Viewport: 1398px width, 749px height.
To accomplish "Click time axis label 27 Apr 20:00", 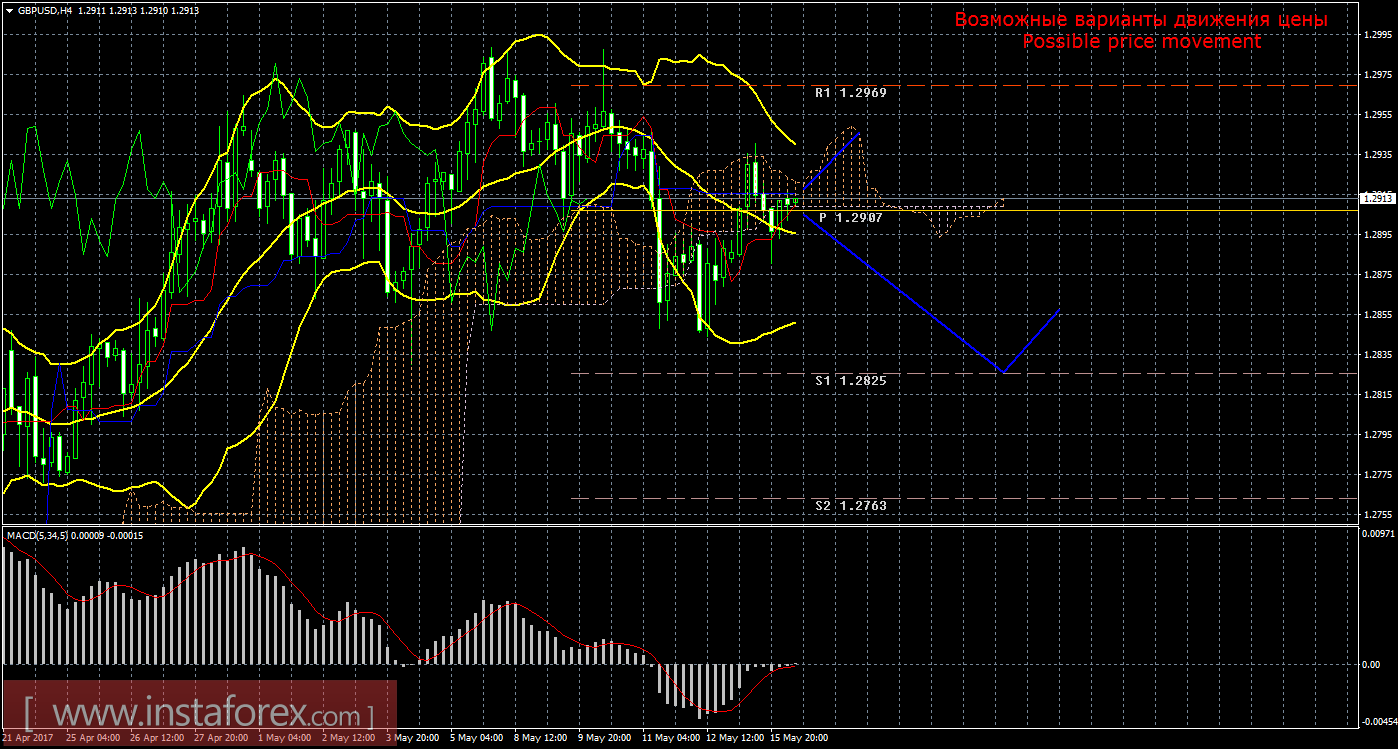I will (x=220, y=739).
